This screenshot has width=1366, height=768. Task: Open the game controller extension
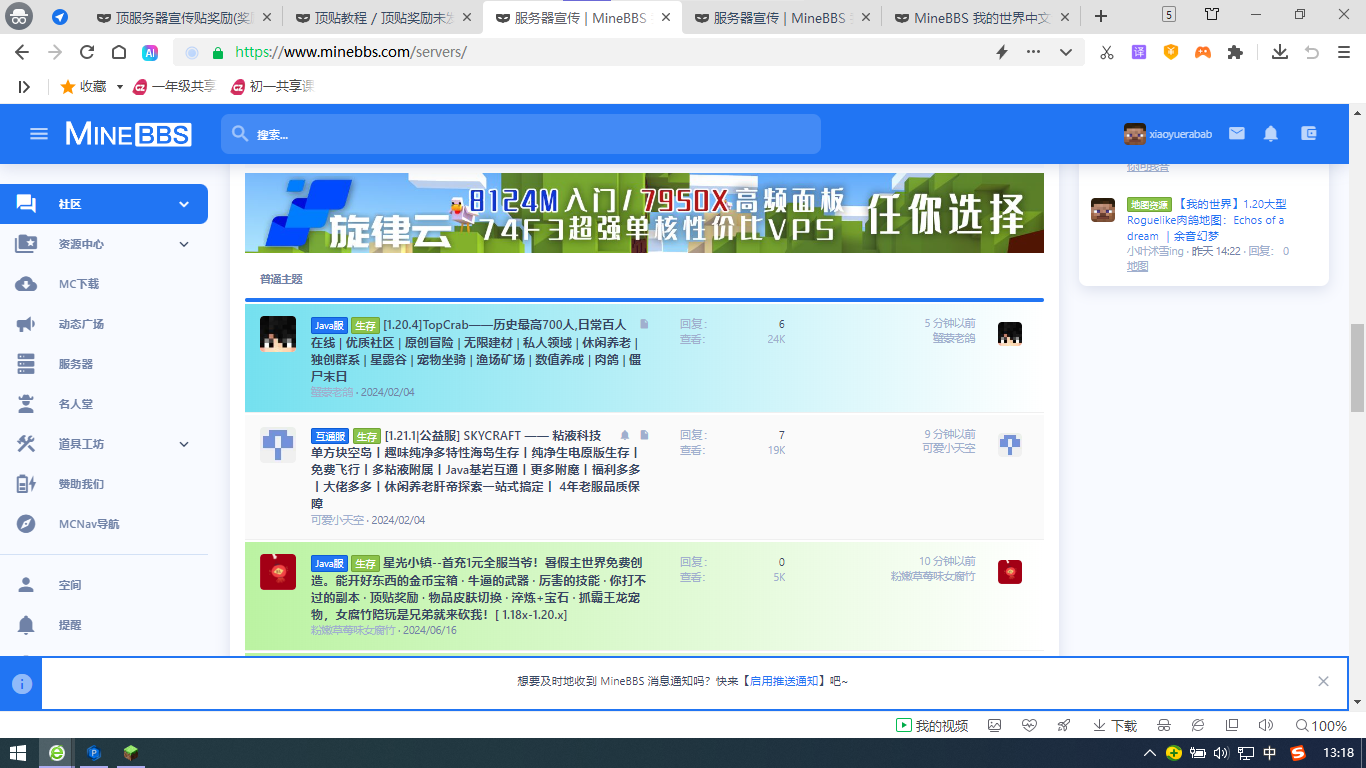(1203, 52)
